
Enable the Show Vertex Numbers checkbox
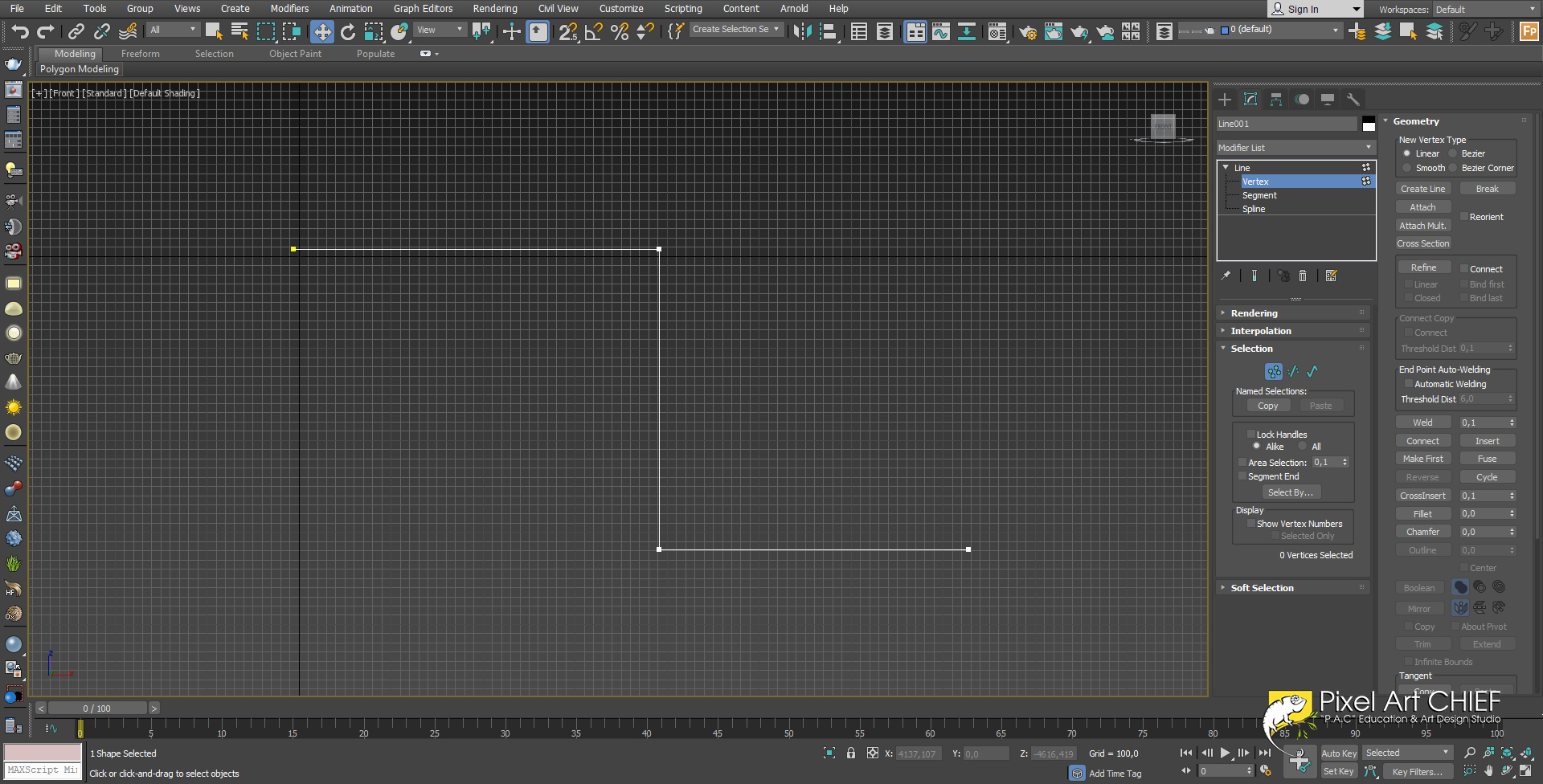[x=1250, y=524]
